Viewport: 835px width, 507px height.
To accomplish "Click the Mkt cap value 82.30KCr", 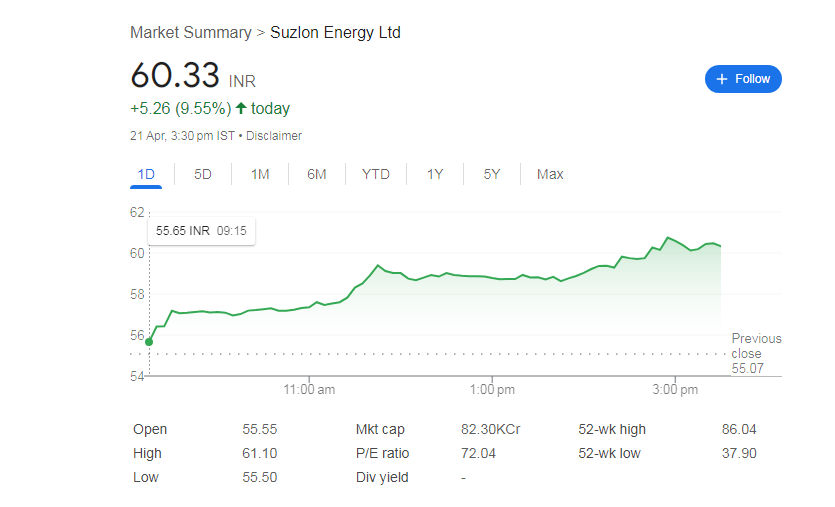I will tap(490, 429).
